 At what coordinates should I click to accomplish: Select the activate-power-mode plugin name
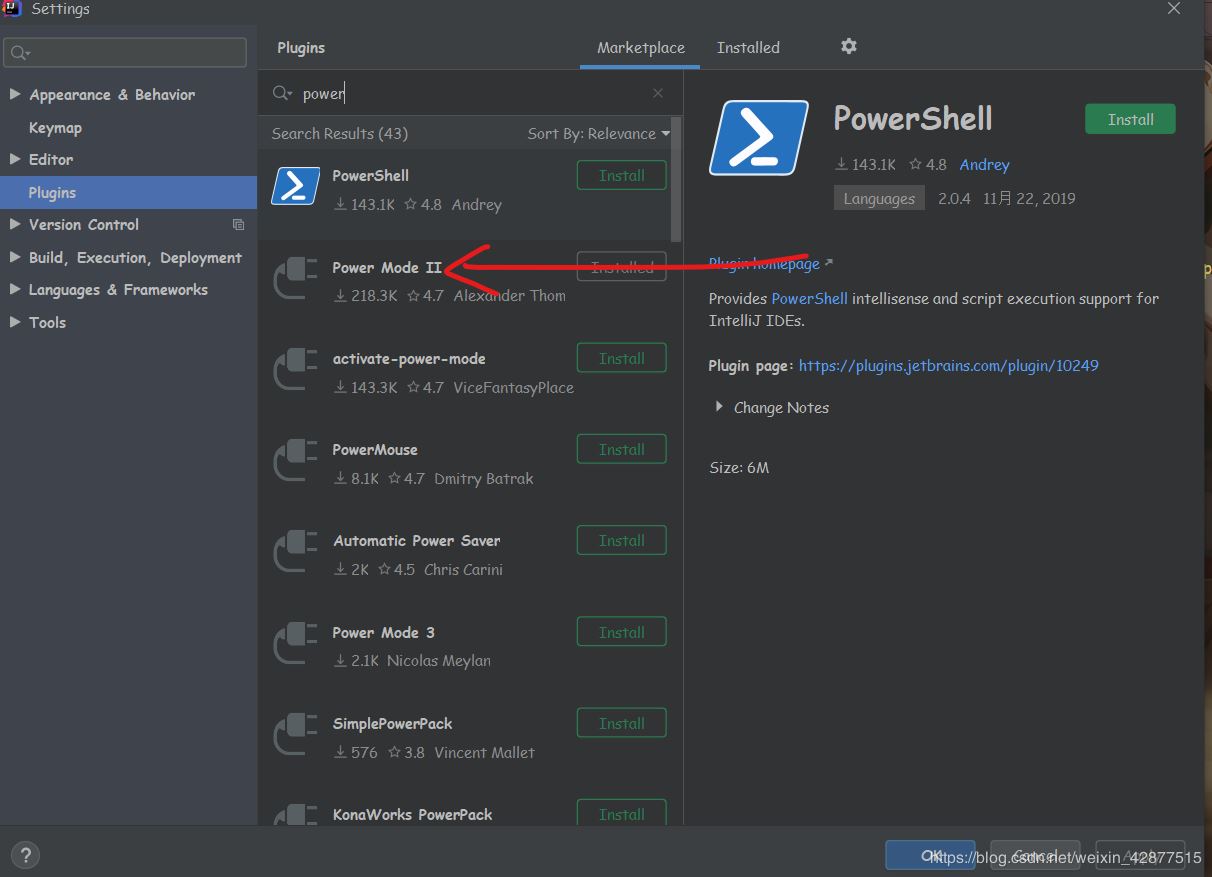click(408, 359)
